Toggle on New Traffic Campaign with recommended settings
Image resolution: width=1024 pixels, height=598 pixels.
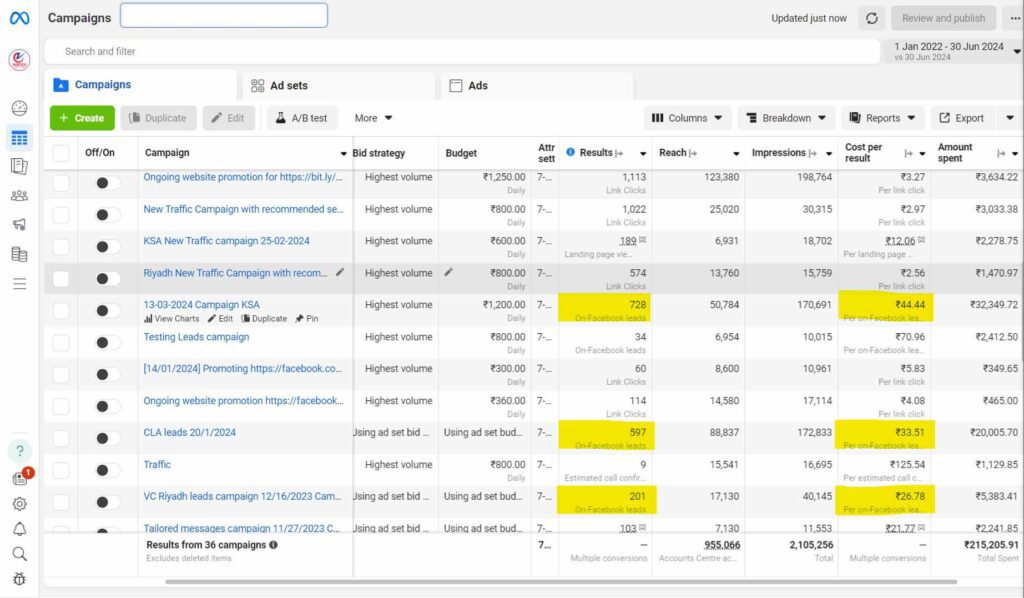coord(108,215)
